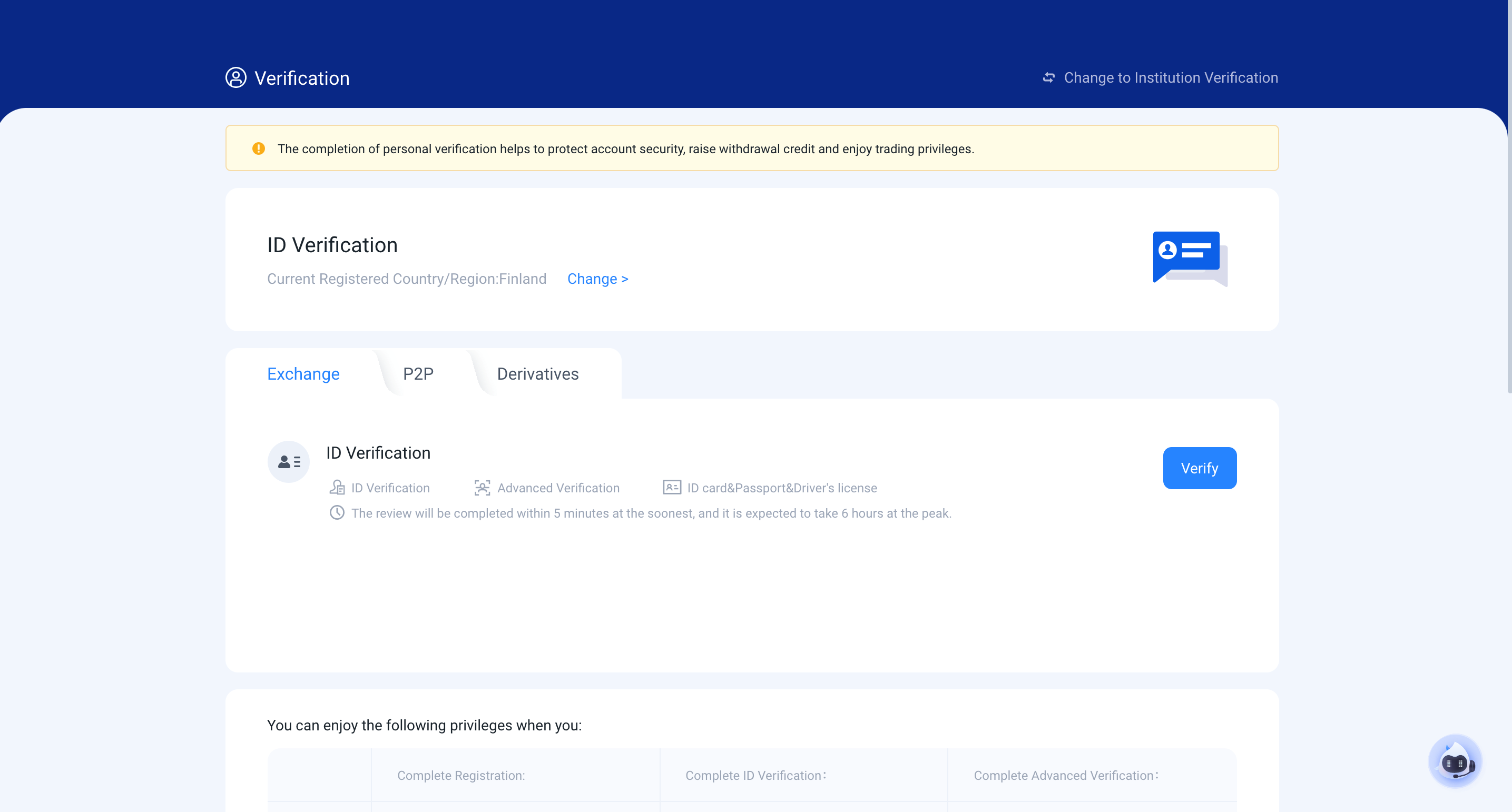Click the Advanced Verification face-scan icon
Screen dimensions: 1512x812
coord(482,488)
